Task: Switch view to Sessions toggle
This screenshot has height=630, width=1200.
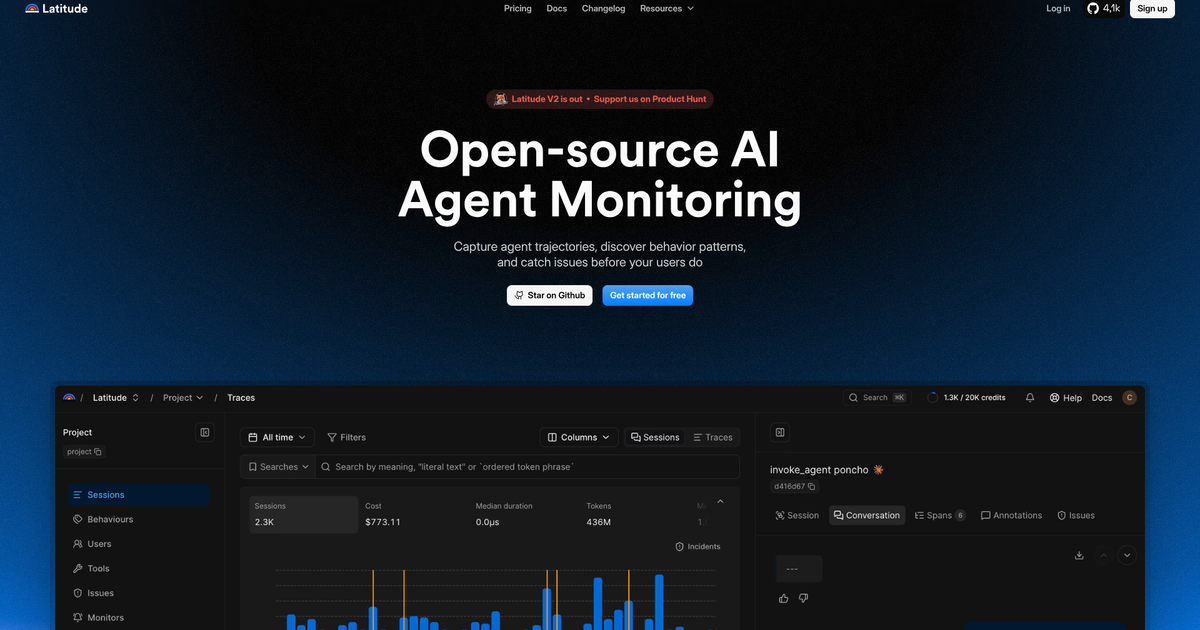Action: 655,437
